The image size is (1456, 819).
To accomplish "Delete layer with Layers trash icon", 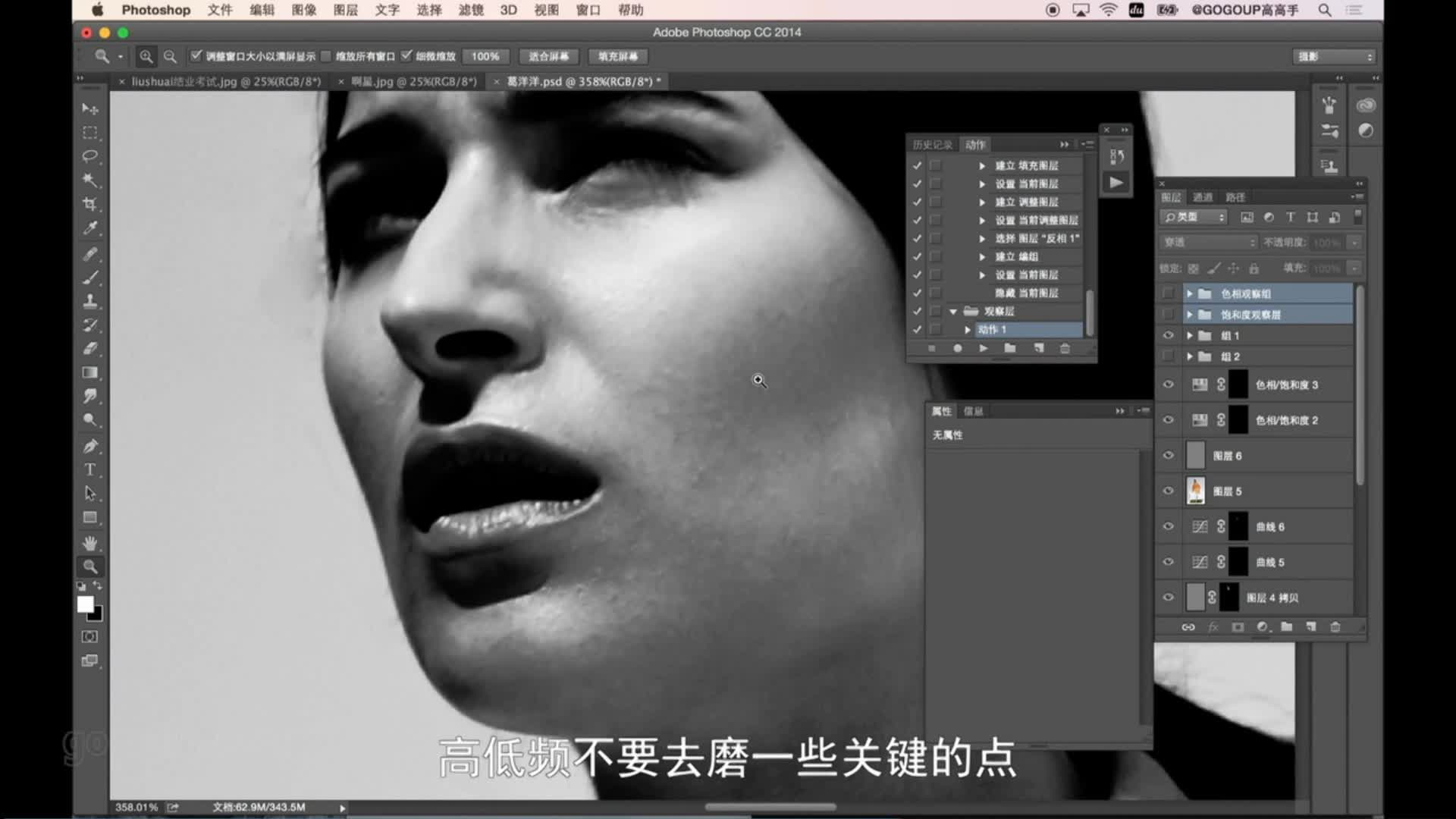I will coord(1335,627).
